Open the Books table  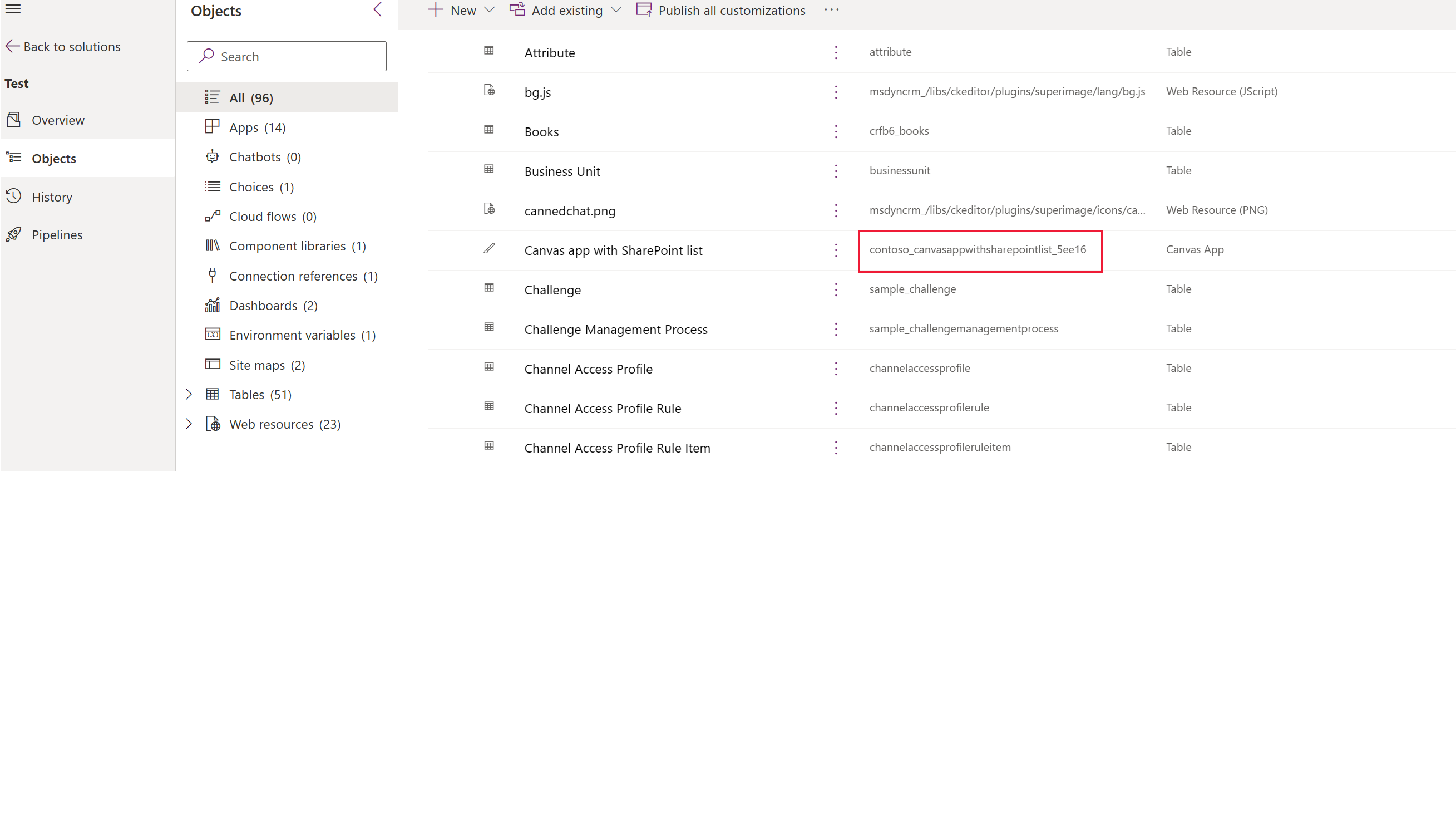coord(541,132)
